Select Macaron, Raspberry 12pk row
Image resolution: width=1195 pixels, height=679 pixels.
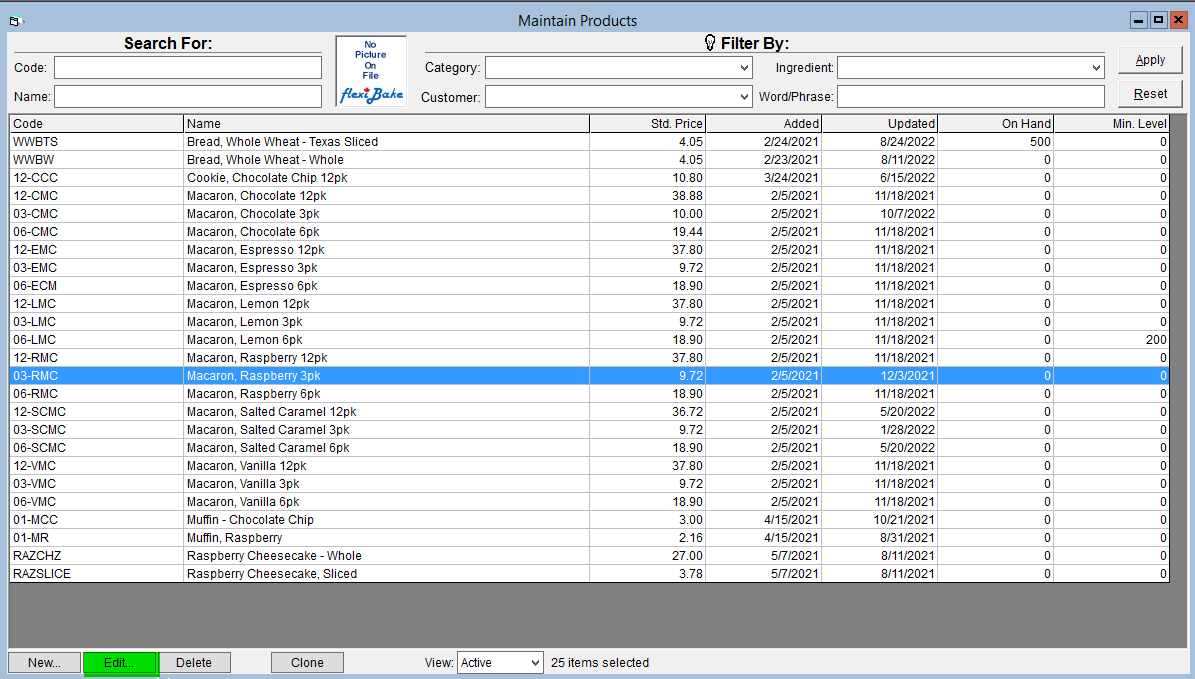point(589,358)
